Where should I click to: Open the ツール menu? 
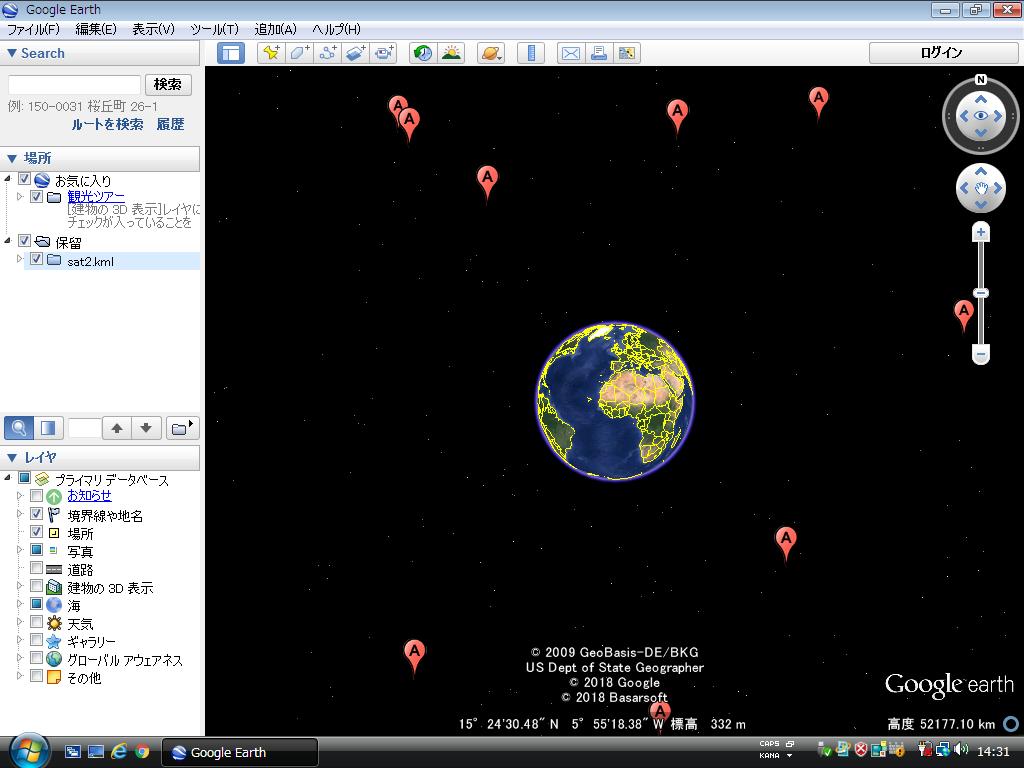coord(213,29)
